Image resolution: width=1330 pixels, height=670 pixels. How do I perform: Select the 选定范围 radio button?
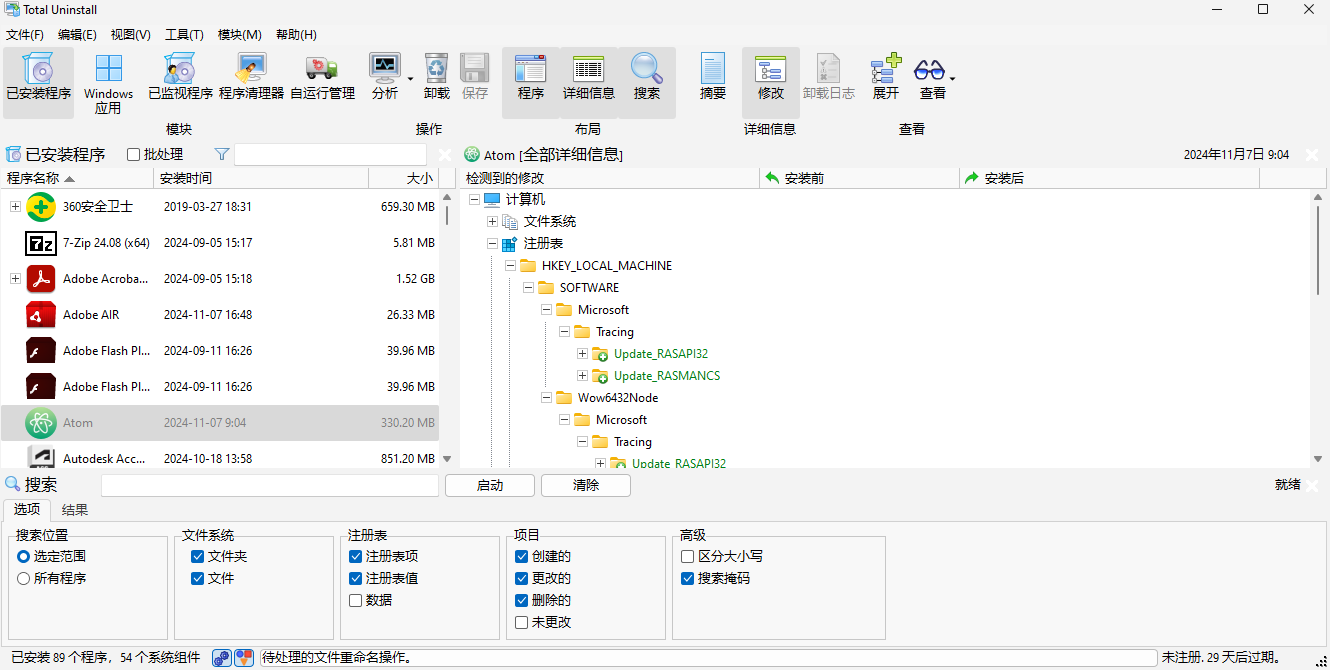coord(24,556)
